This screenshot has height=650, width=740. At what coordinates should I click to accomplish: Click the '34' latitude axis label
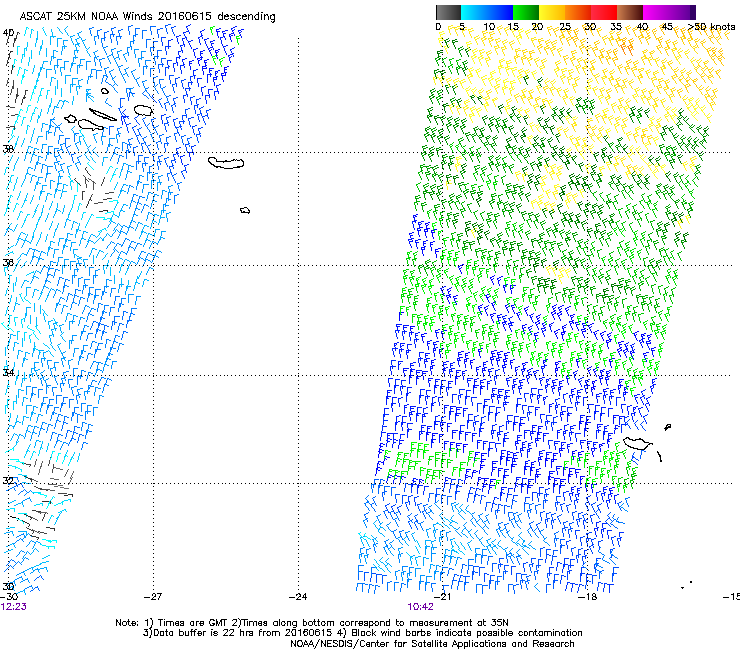(8, 372)
